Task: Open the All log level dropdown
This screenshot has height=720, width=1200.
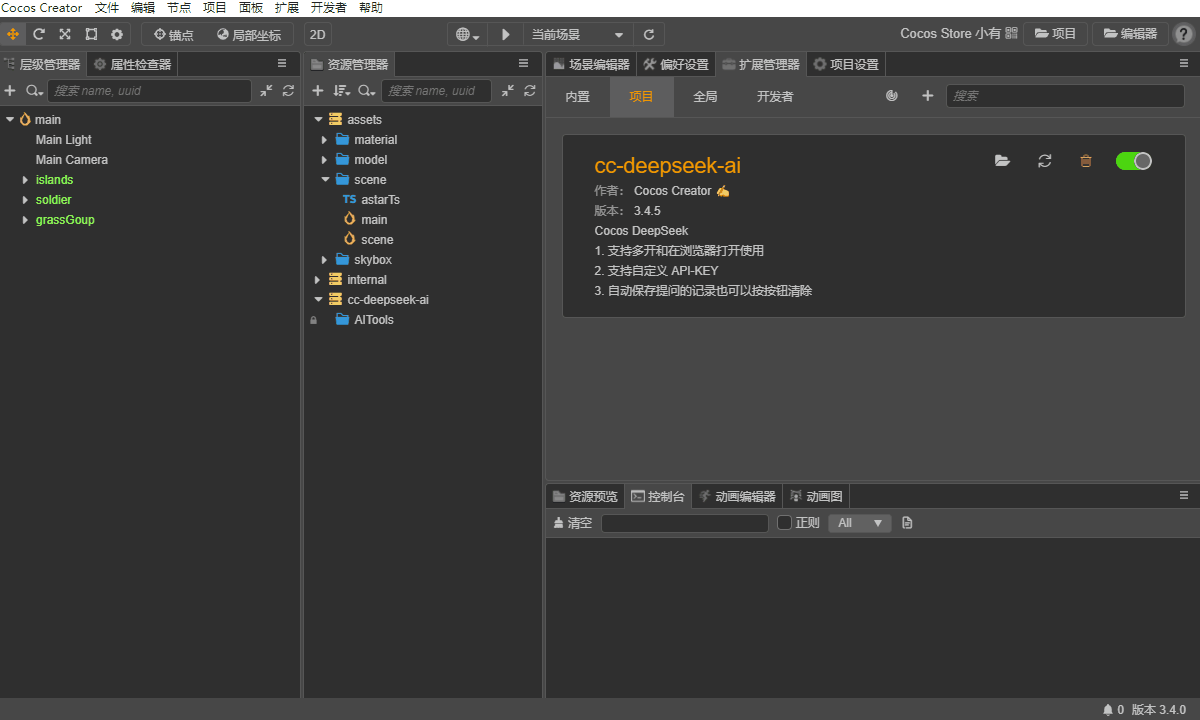Action: click(x=859, y=523)
